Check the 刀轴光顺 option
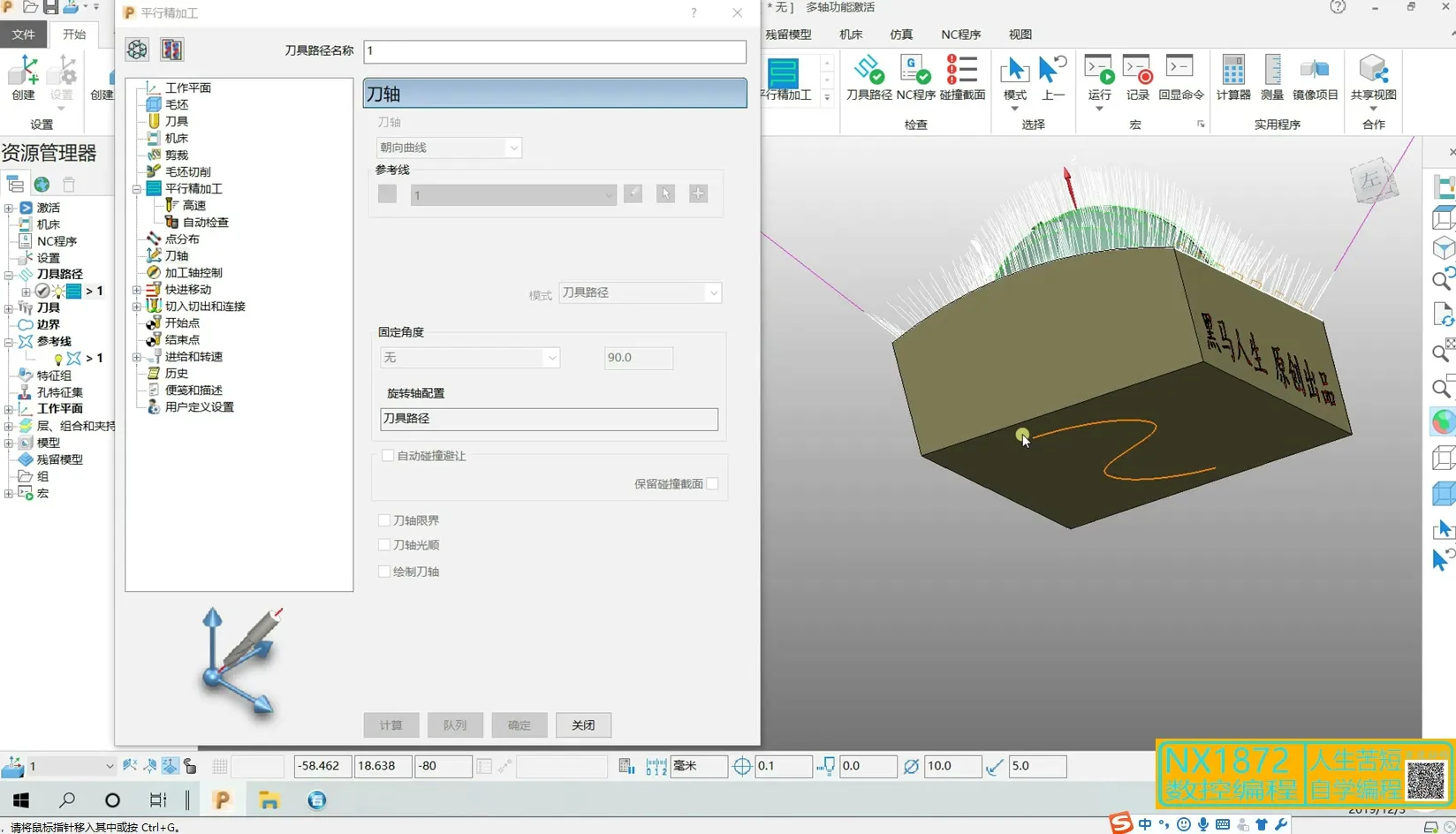The width and height of the screenshot is (1456, 834). pos(384,545)
